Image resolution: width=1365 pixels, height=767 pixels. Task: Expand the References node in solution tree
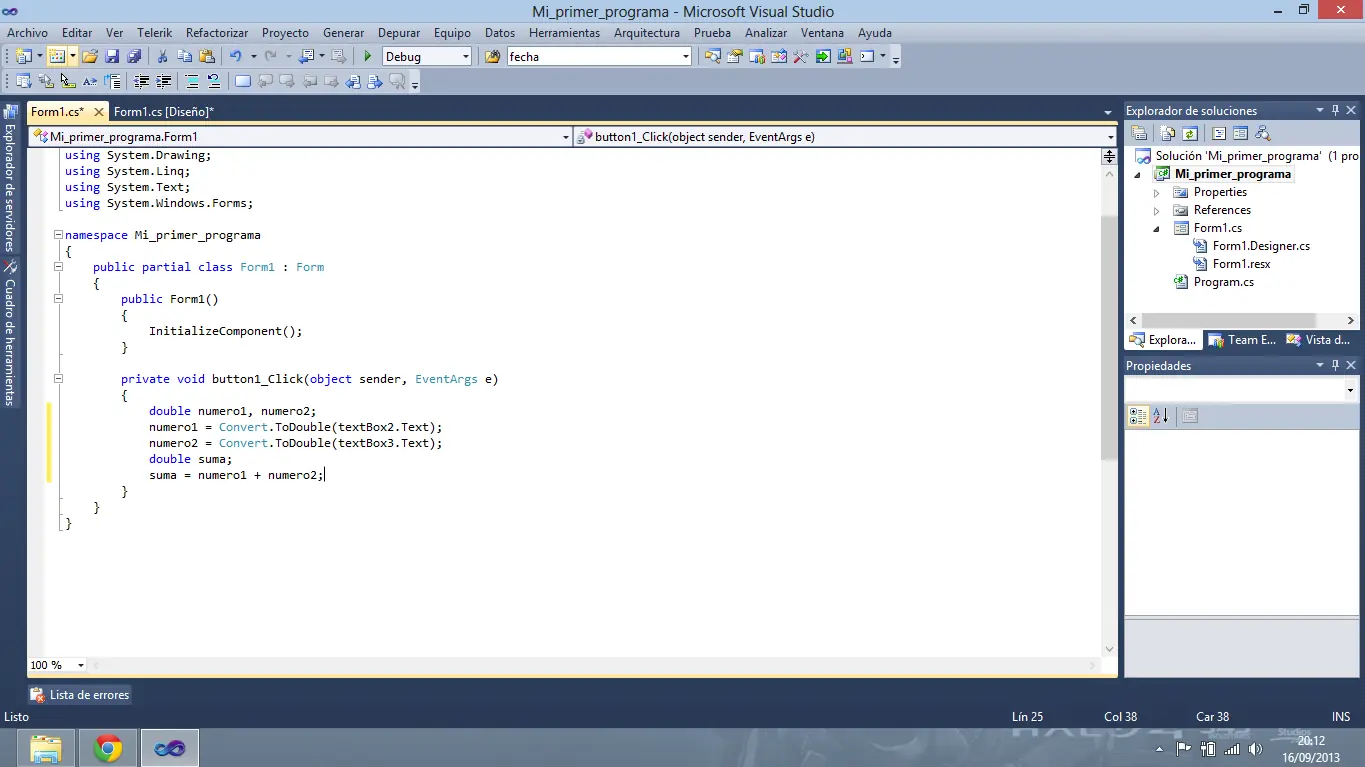pyautogui.click(x=1157, y=210)
